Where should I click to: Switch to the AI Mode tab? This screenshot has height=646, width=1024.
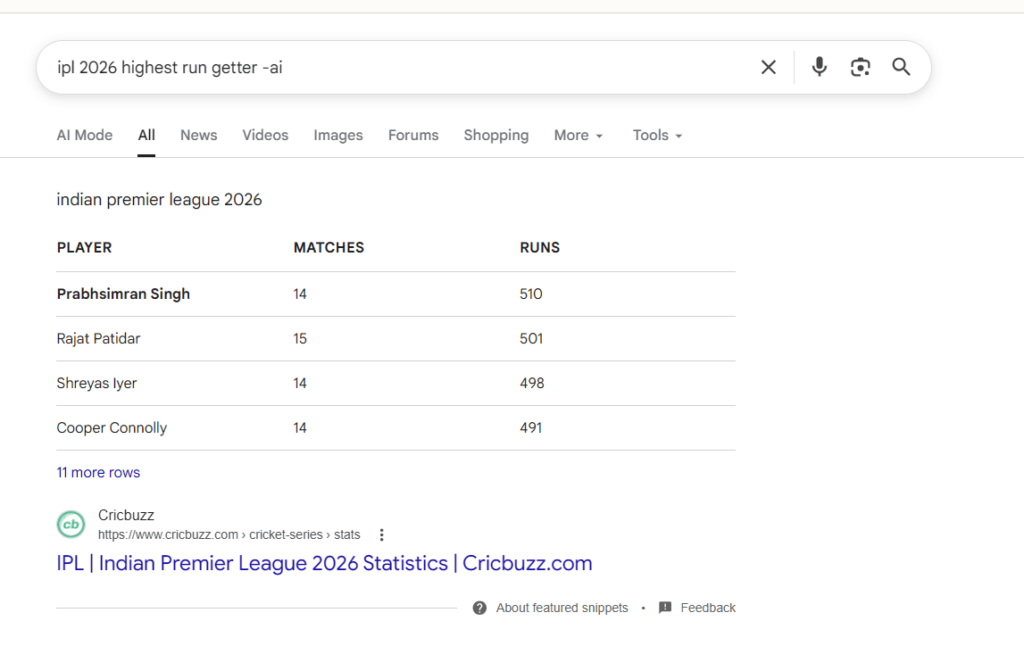point(84,135)
